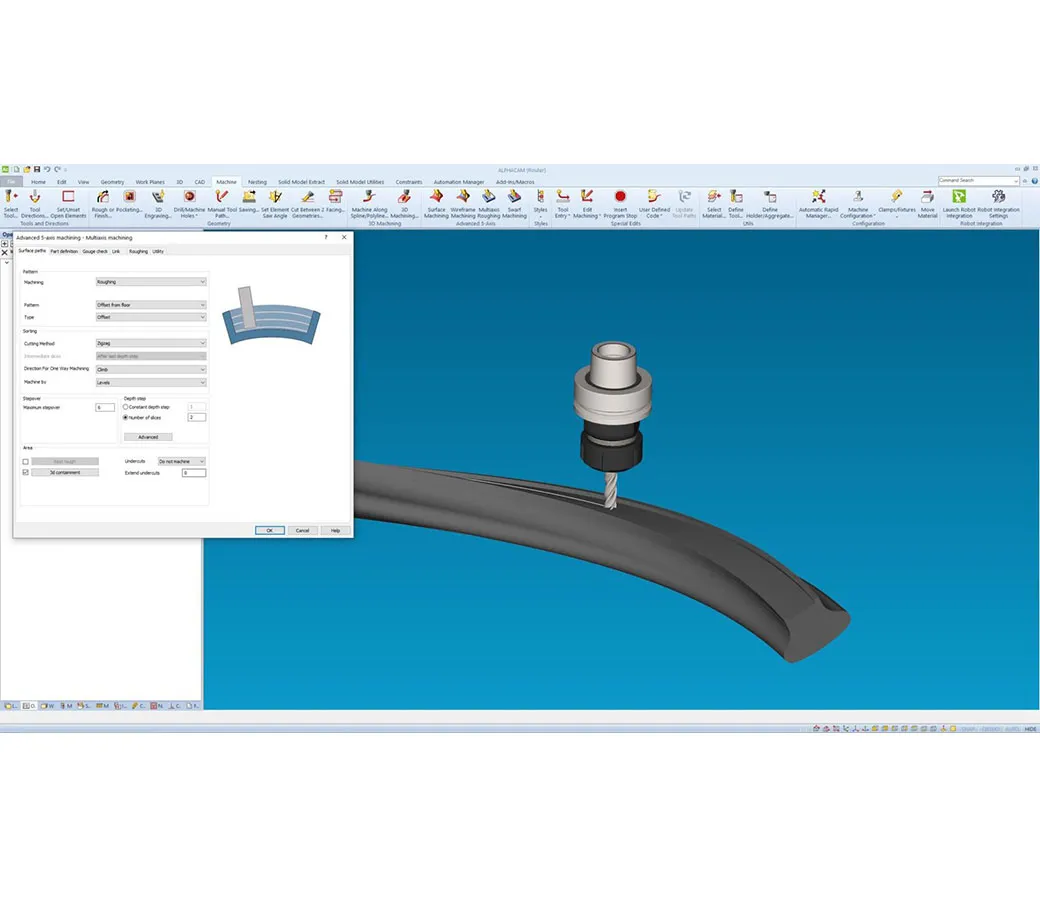Open Direction For One Way Machining dropdown
Screen dimensions: 1040x900
pos(151,369)
